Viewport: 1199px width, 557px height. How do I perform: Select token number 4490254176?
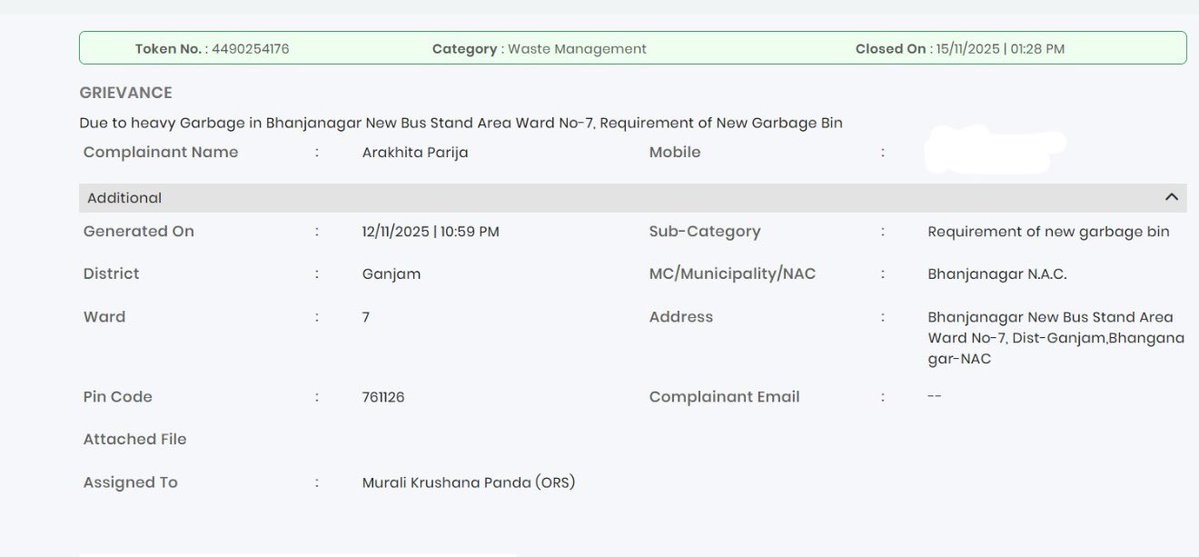point(250,49)
